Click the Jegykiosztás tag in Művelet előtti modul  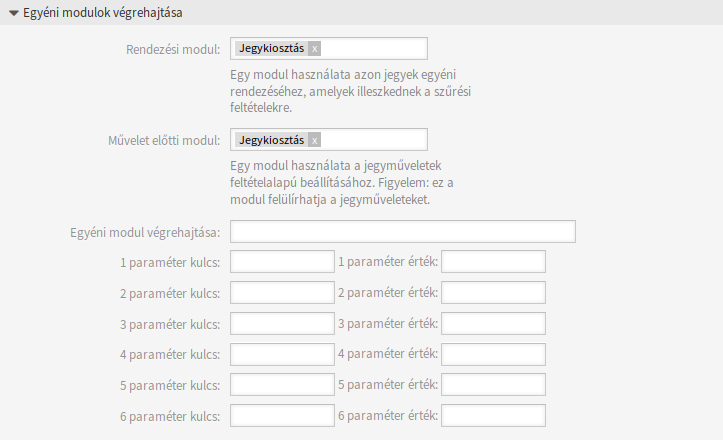point(272,140)
